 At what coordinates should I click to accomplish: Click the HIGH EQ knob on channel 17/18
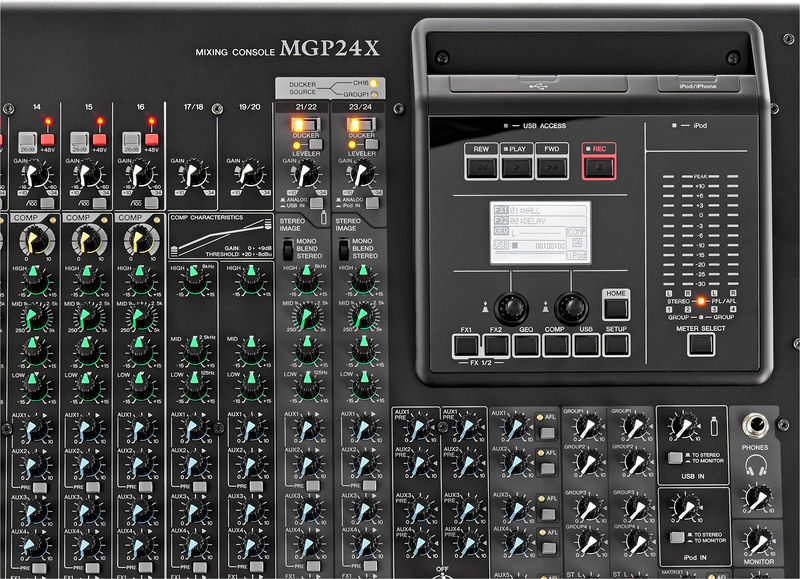(x=194, y=280)
